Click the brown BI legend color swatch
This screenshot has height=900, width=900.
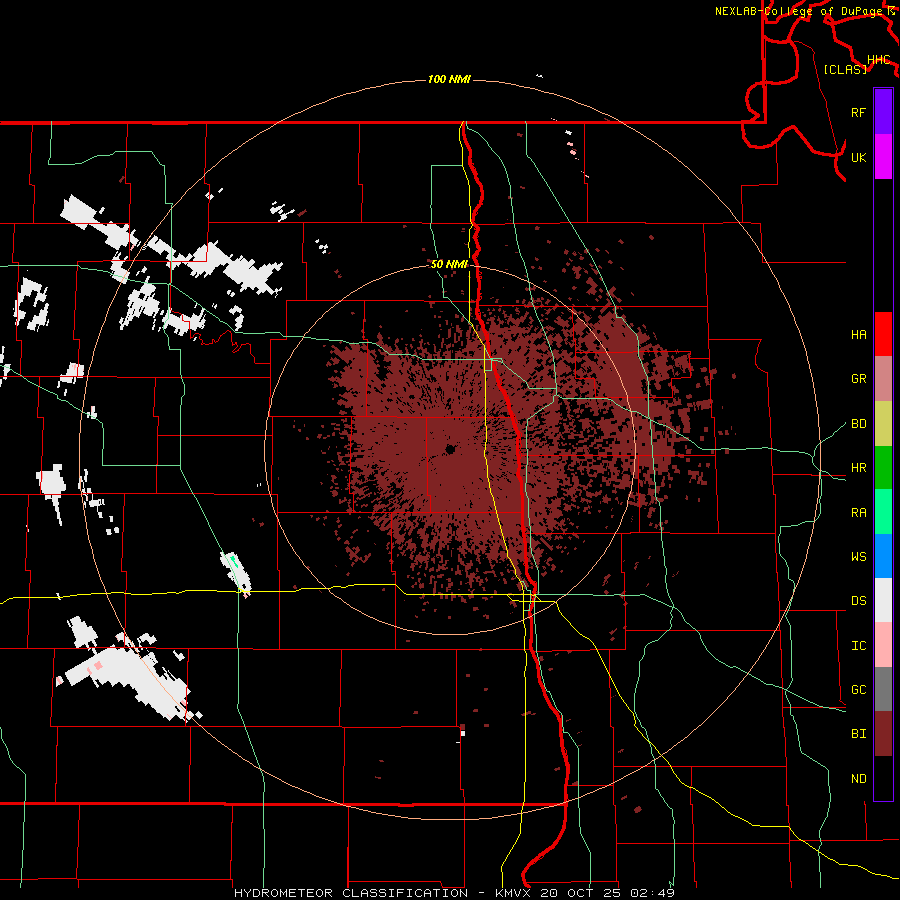[883, 734]
